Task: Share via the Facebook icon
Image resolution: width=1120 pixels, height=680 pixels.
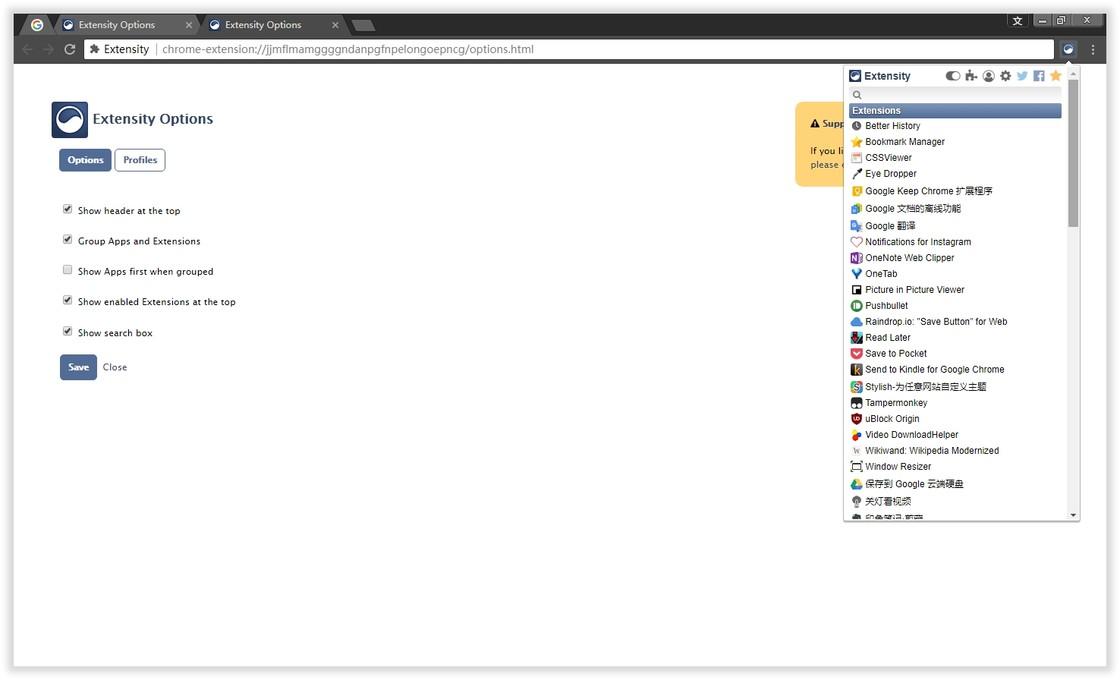Action: click(1039, 76)
